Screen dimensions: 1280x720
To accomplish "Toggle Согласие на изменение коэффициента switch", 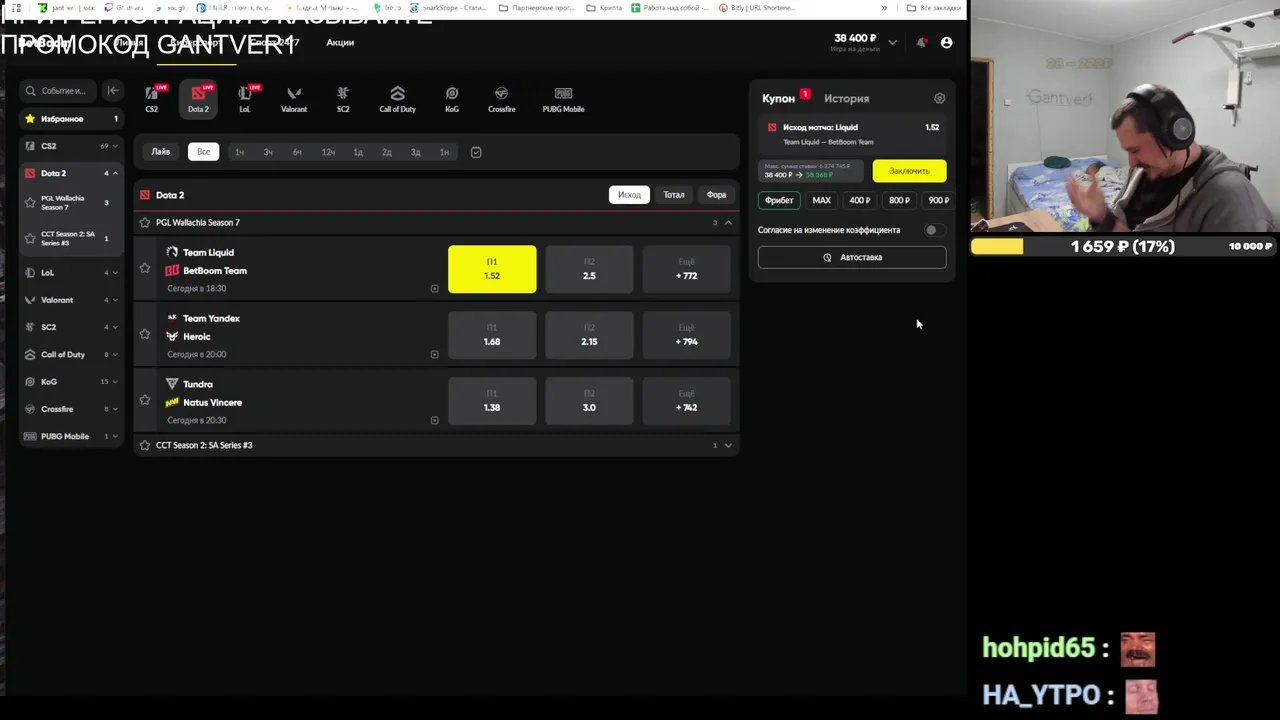I will [x=933, y=230].
